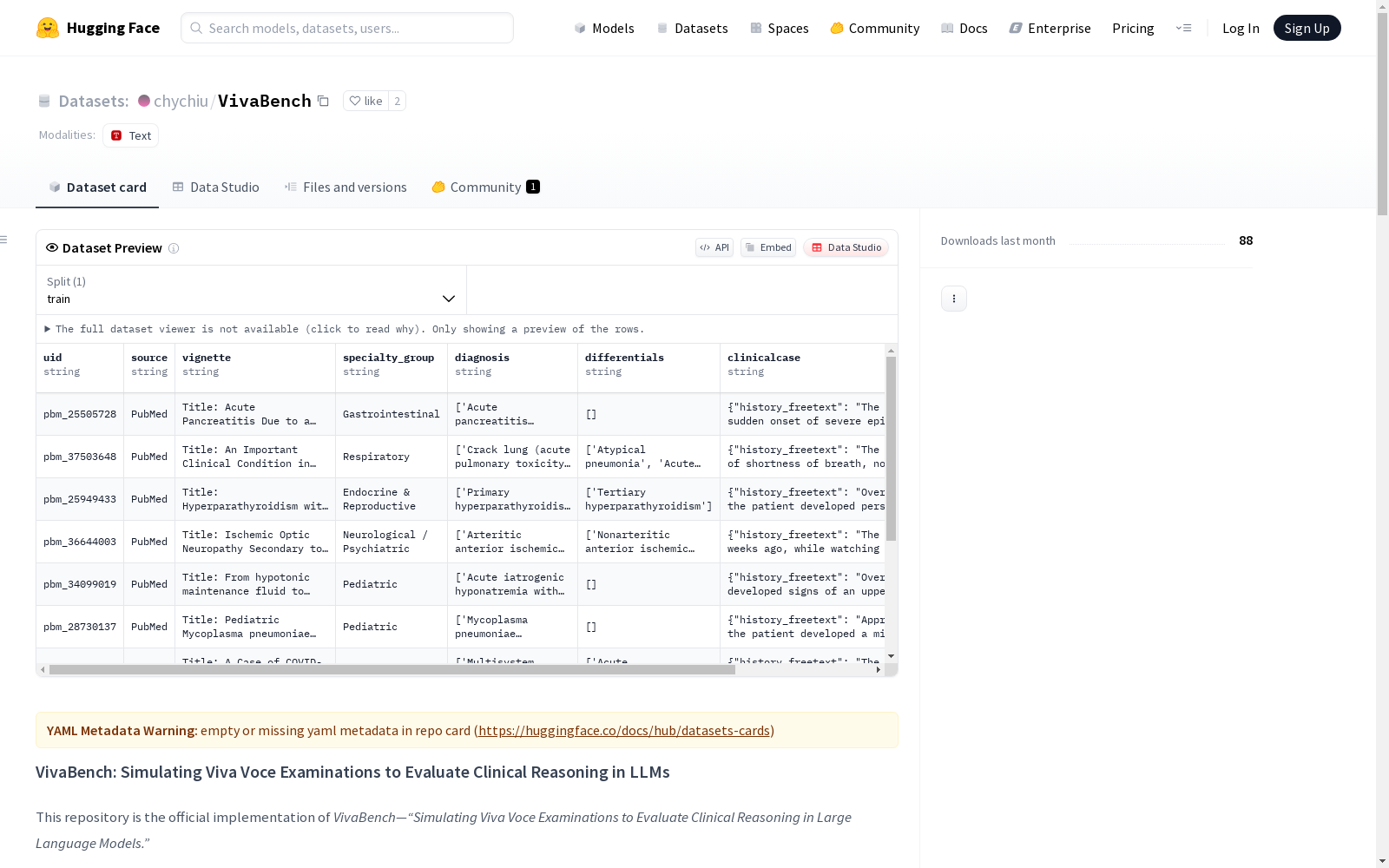Select the pbm_37503648 uid cell

coord(80,457)
